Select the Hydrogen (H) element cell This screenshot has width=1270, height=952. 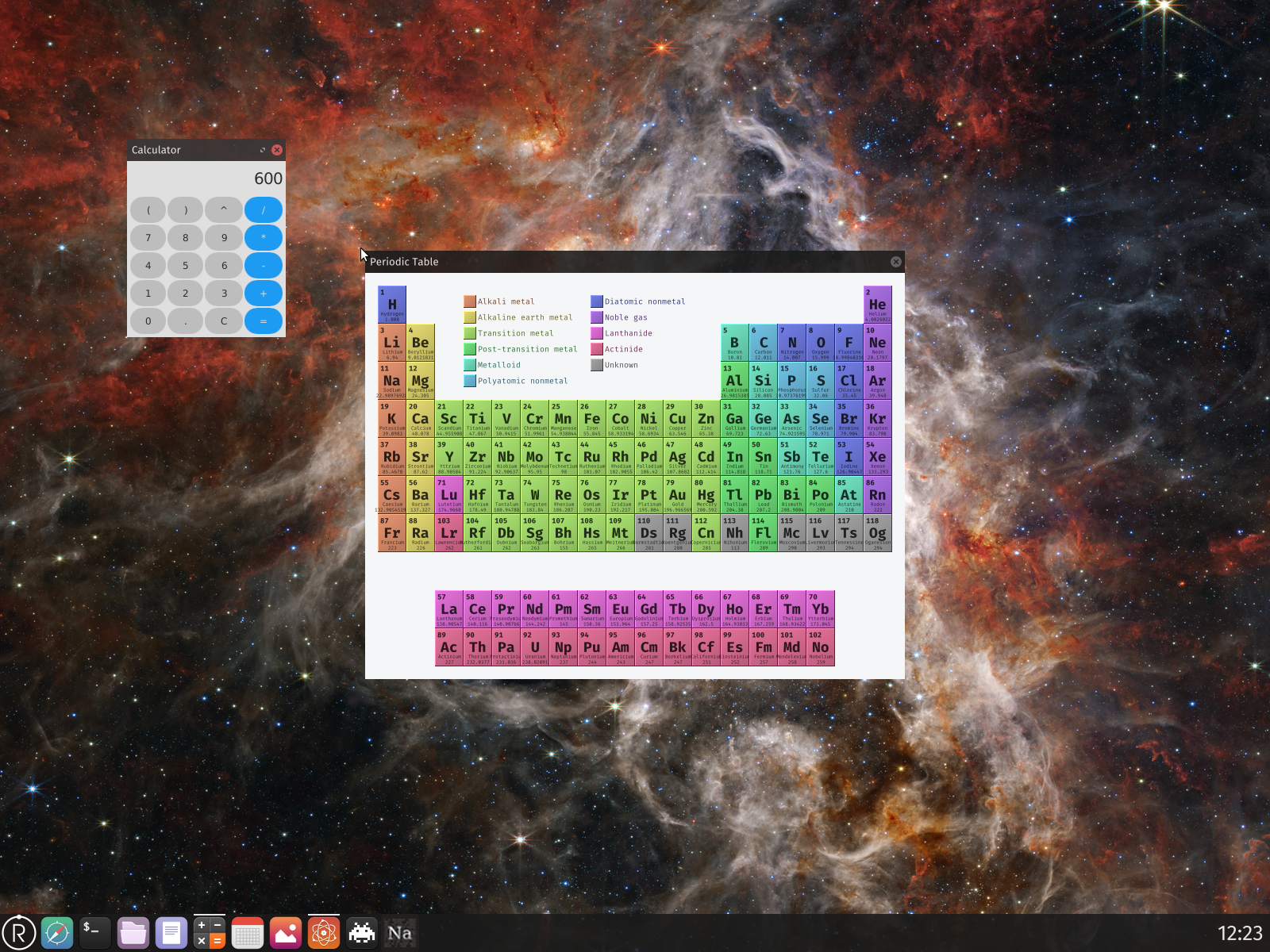(x=392, y=305)
